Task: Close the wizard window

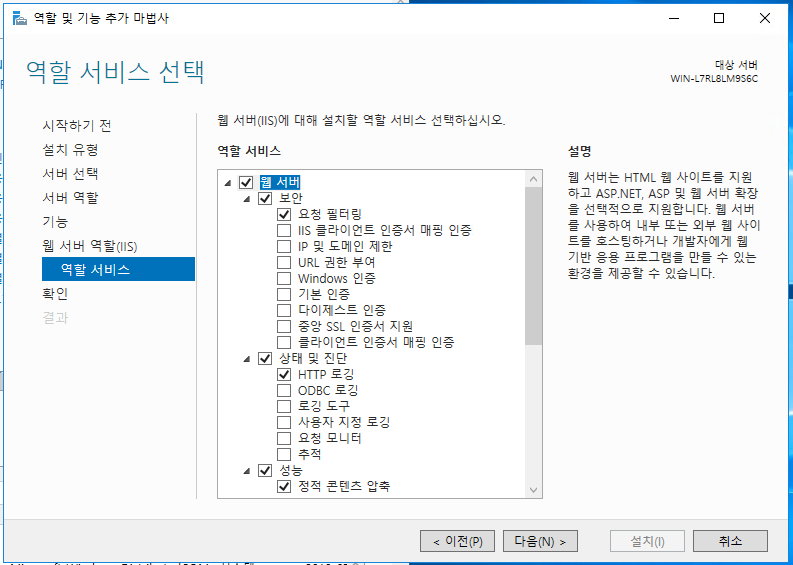Action: tap(765, 18)
